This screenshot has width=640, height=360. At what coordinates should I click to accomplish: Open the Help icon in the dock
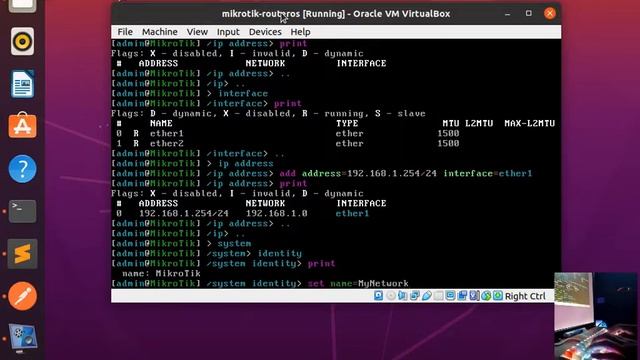(x=22, y=169)
